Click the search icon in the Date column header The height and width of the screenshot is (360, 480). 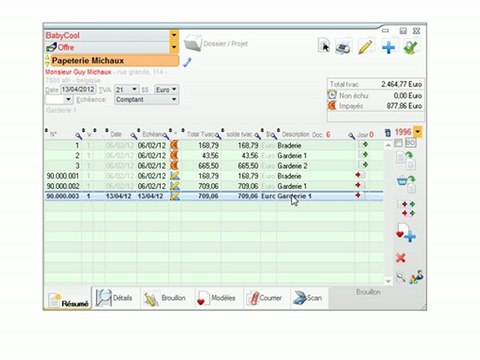click(x=133, y=135)
